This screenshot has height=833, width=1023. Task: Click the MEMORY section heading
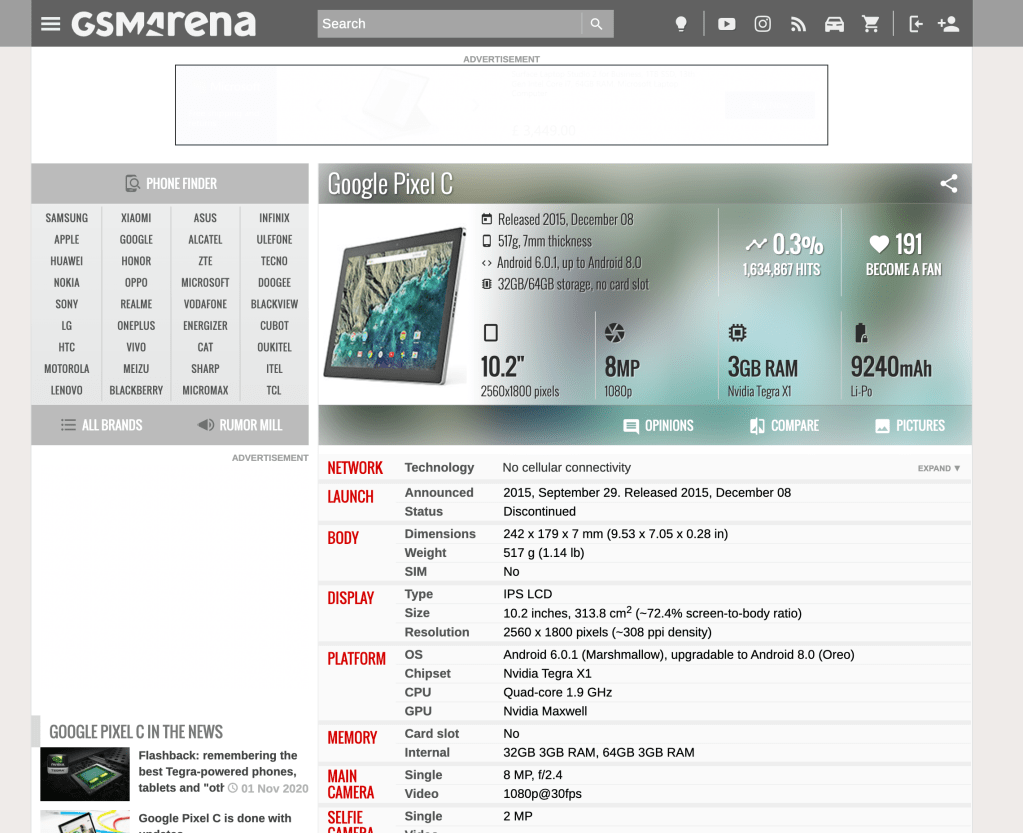(352, 737)
